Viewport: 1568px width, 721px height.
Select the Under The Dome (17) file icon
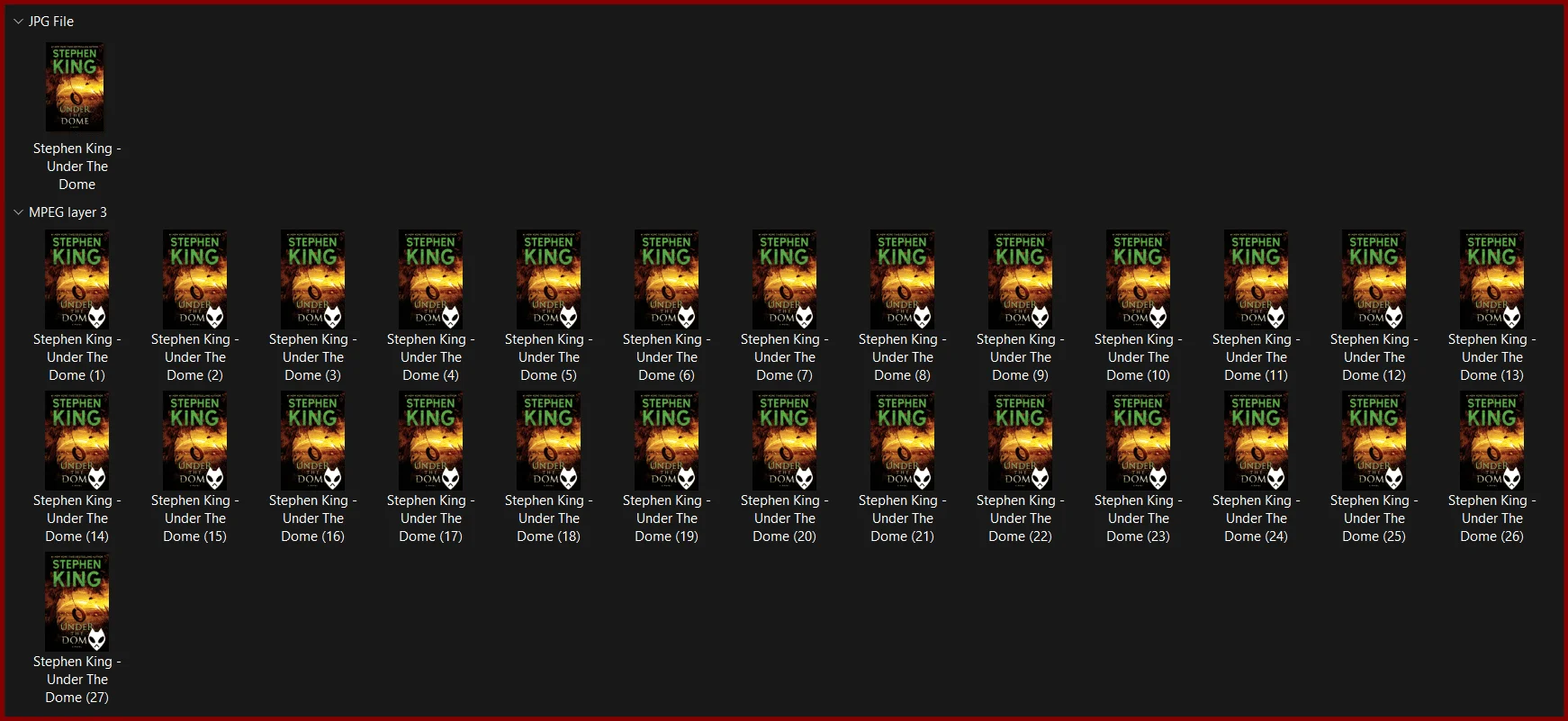(x=431, y=440)
